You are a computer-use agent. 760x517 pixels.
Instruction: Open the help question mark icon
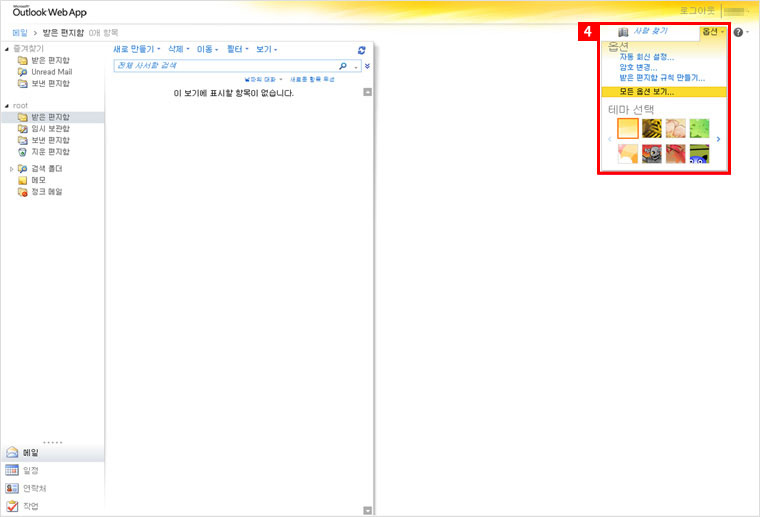tap(738, 33)
